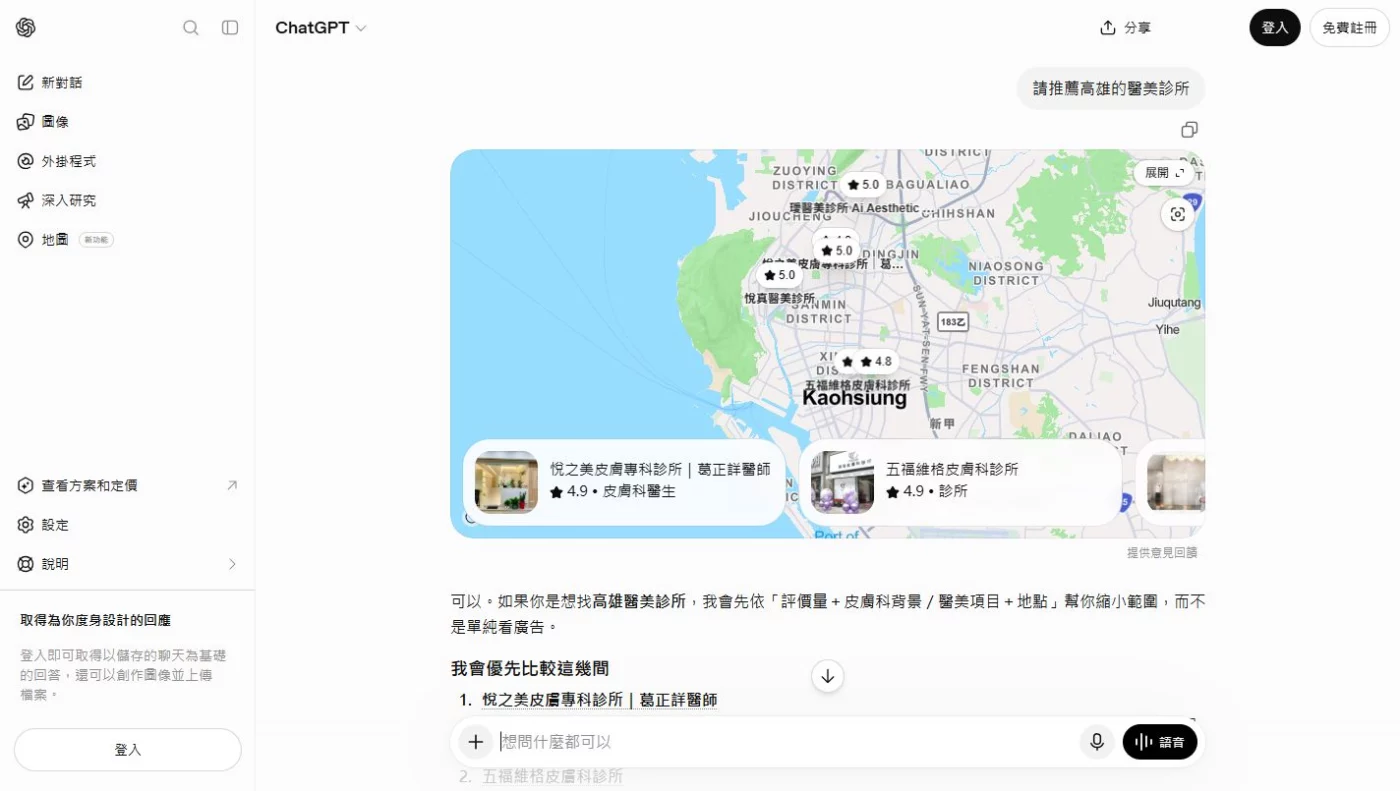Click the 提供意見回饋 feedback link
Screen dimensions: 1400x791
(1162, 553)
